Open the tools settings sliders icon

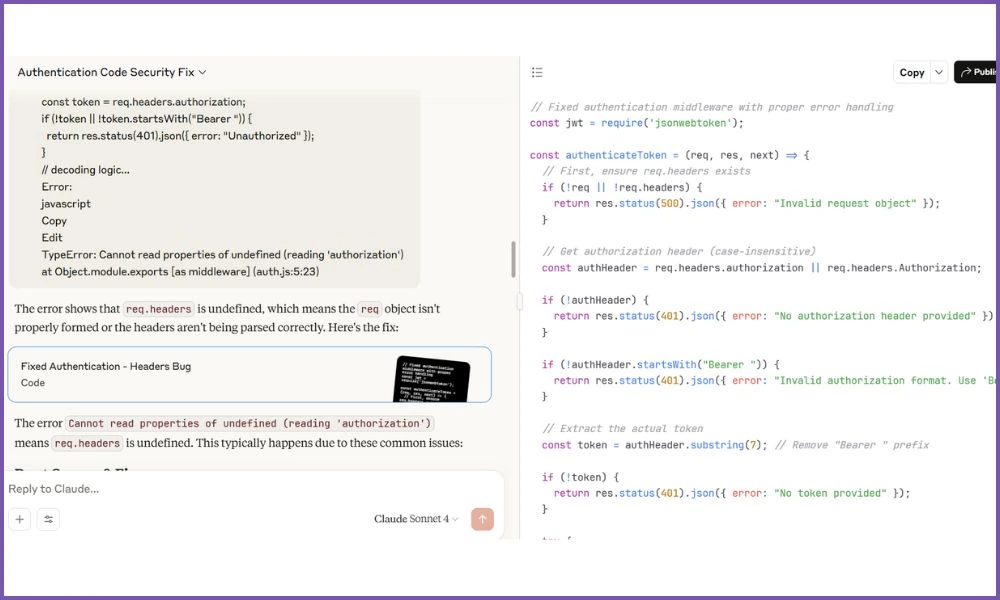48,519
